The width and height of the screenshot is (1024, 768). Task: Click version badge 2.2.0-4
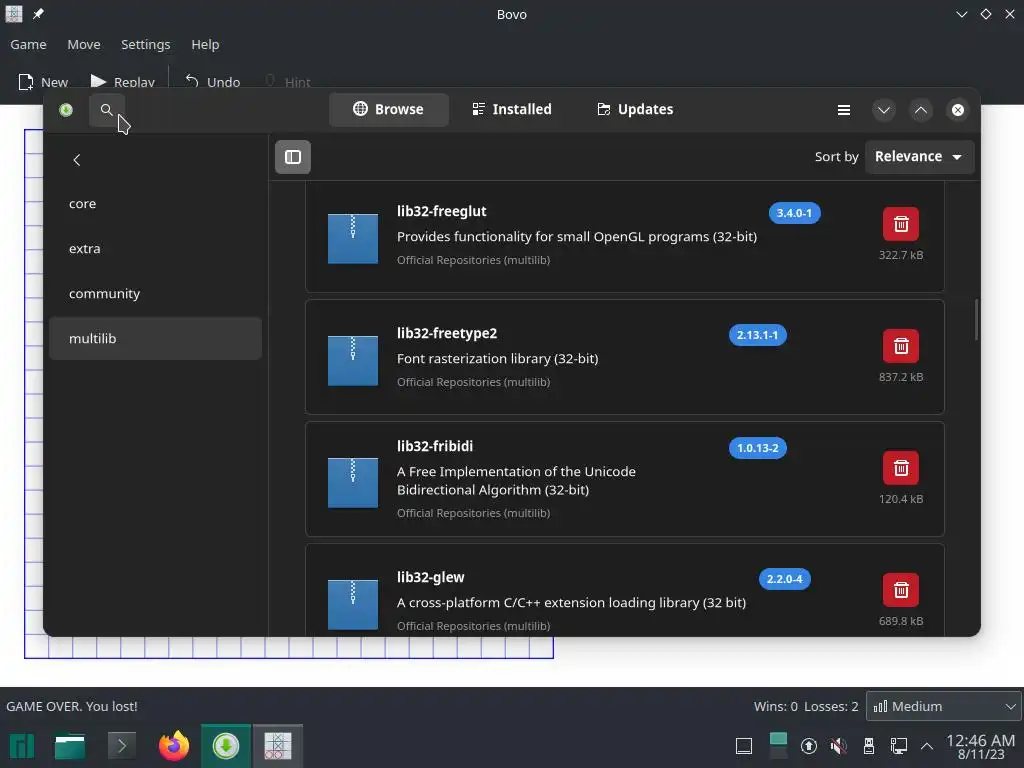coord(784,579)
